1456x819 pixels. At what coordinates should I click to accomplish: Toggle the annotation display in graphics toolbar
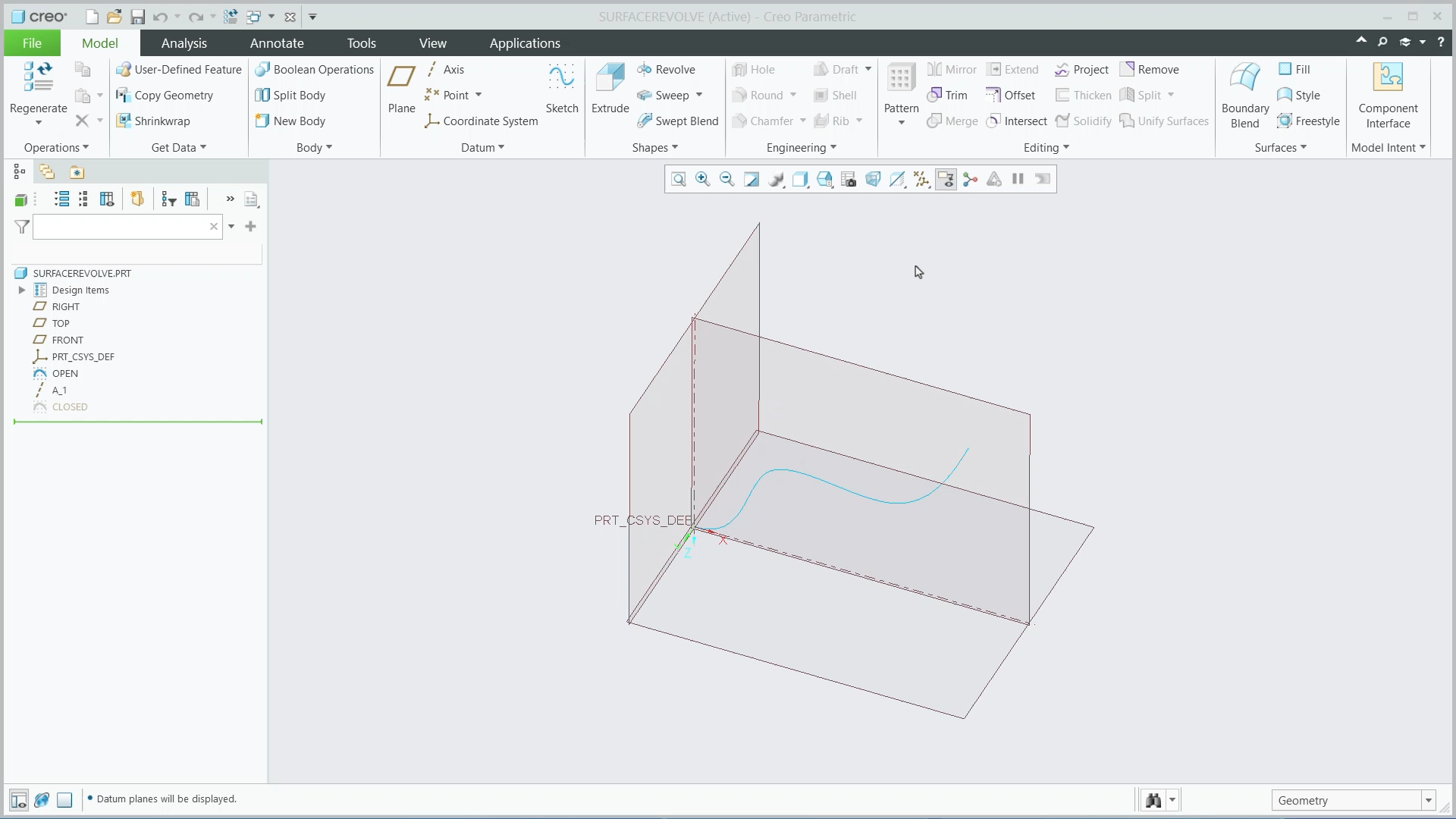pos(946,179)
